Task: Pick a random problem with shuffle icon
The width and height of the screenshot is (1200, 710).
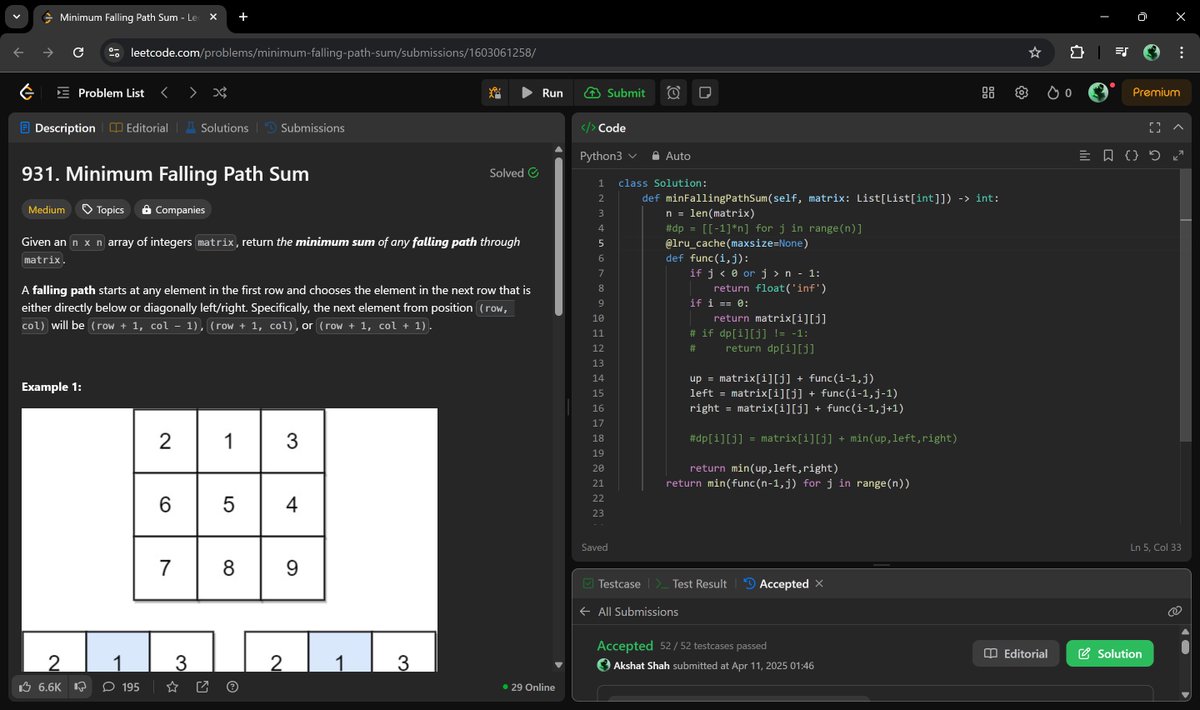Action: click(220, 92)
